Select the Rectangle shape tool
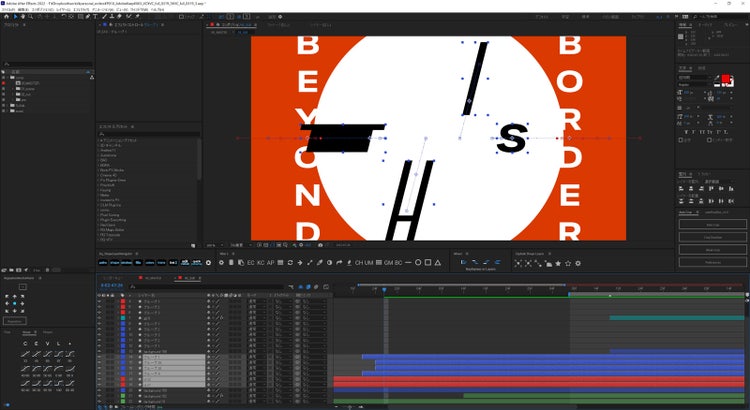Image resolution: width=750 pixels, height=410 pixels. click(80, 16)
